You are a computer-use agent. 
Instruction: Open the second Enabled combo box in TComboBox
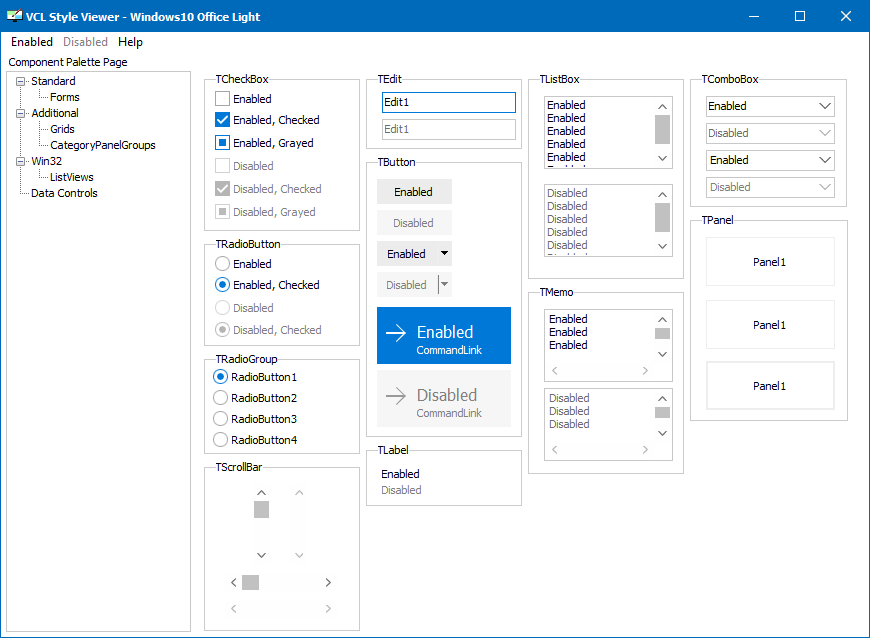point(770,160)
